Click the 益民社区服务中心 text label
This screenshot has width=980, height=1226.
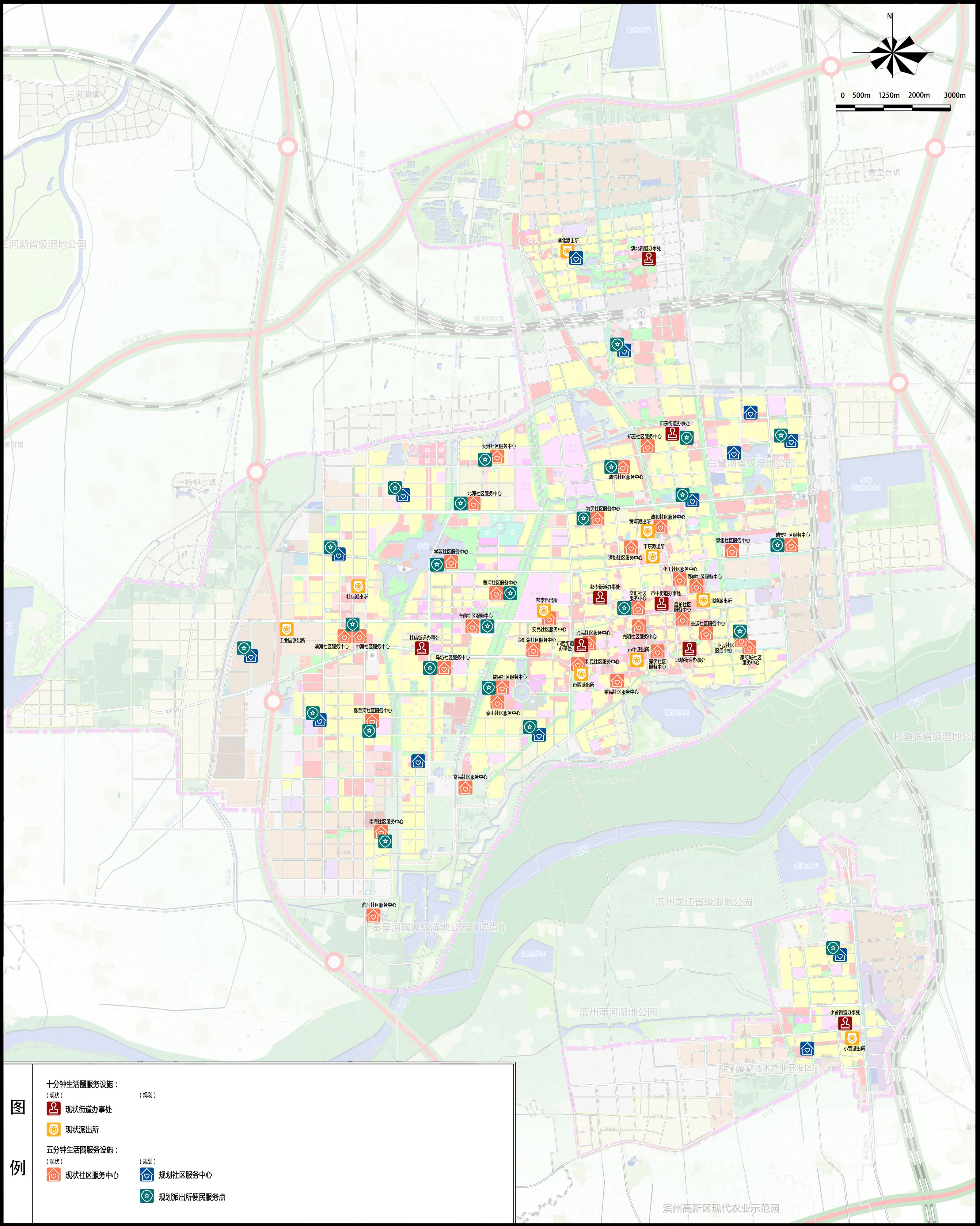(509, 677)
